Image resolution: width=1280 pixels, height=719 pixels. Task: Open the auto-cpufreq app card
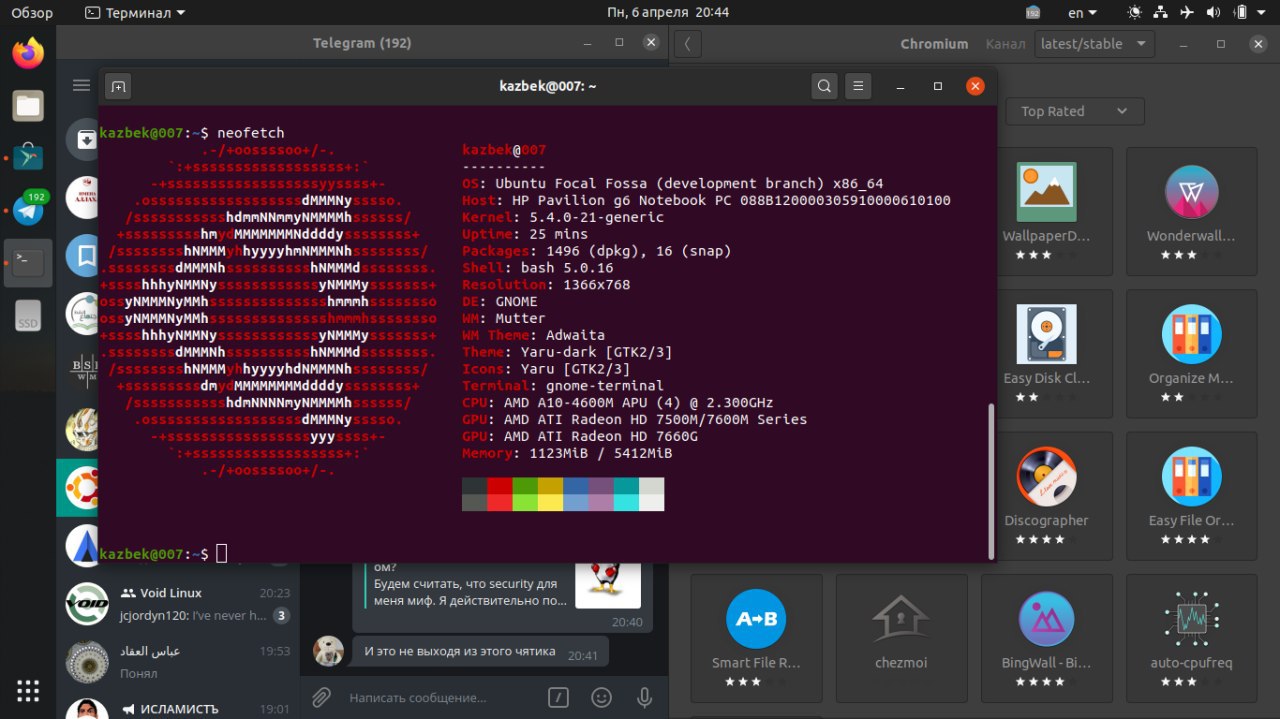(1191, 638)
